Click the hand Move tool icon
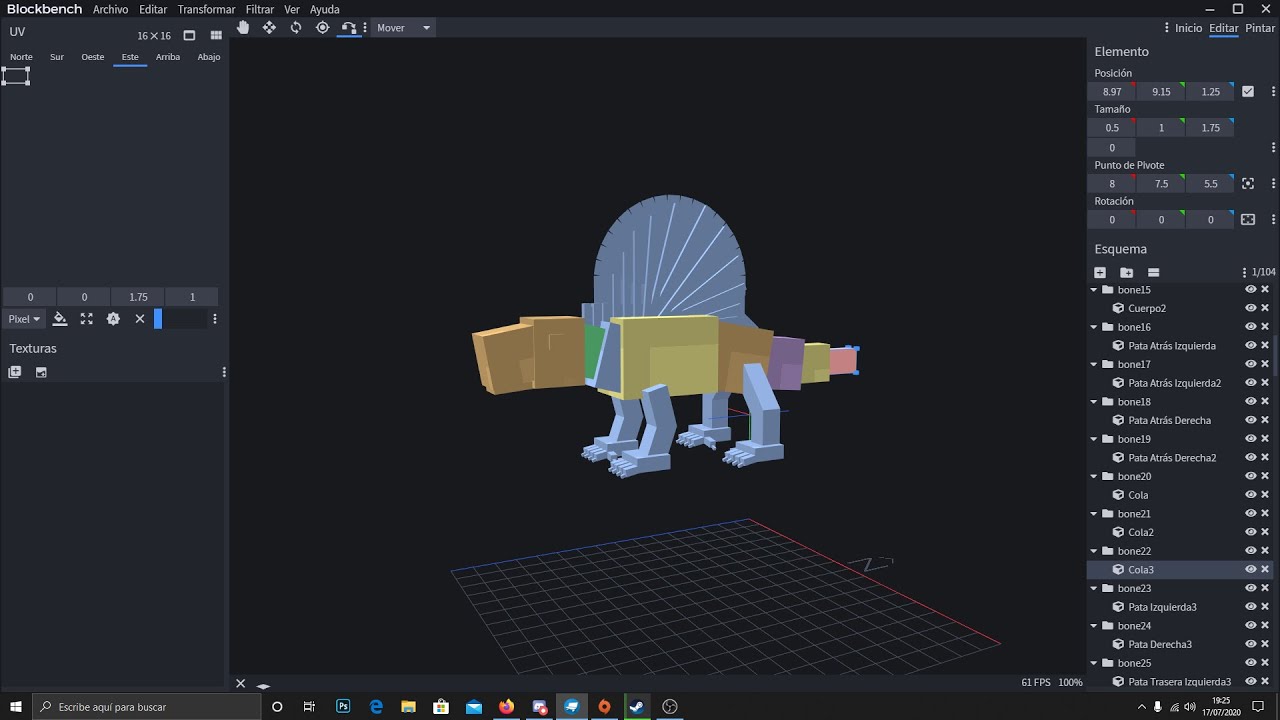The height and width of the screenshot is (720, 1280). [x=243, y=28]
